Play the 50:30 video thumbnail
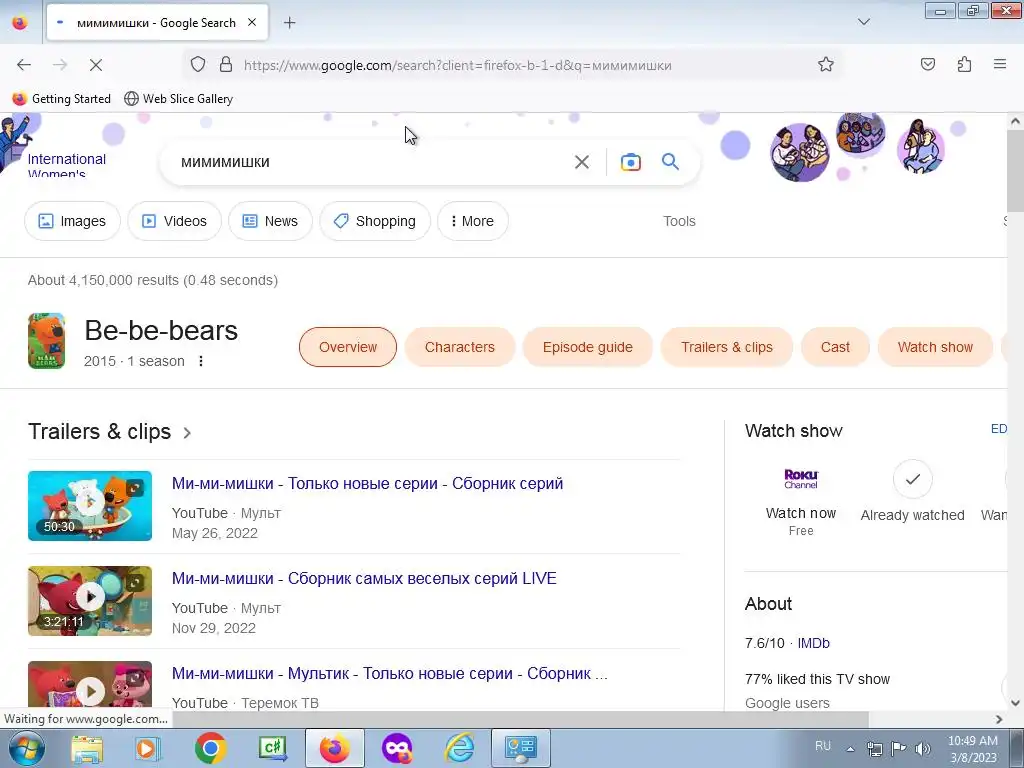This screenshot has height=768, width=1024. click(90, 505)
